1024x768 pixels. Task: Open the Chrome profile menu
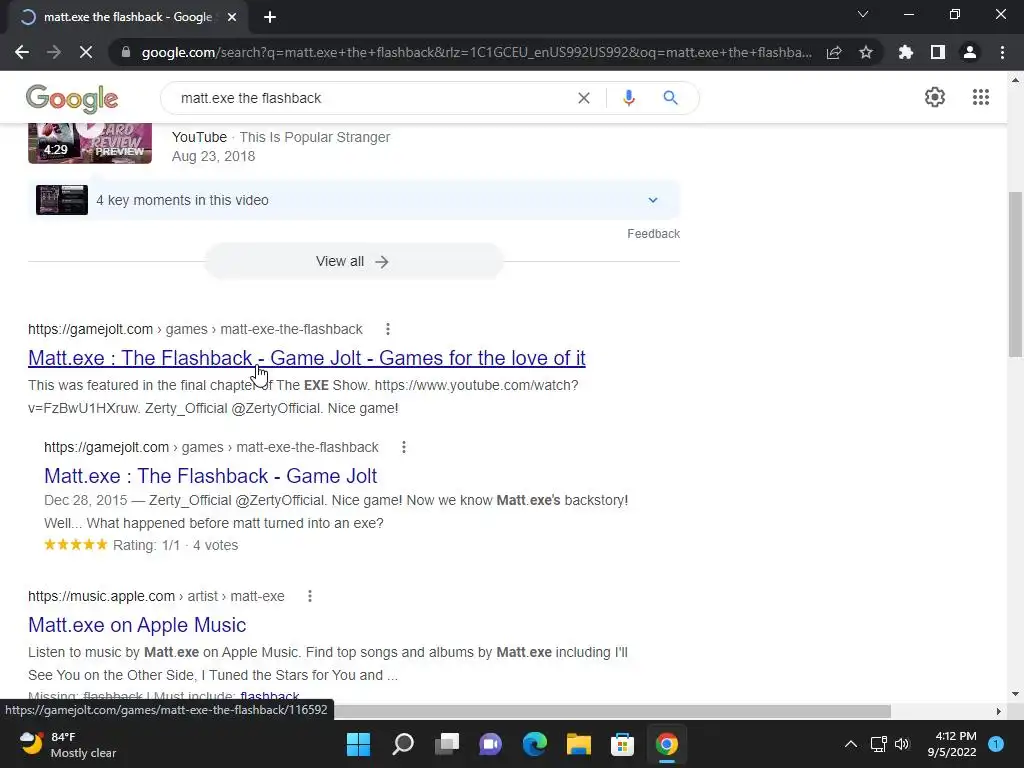point(970,52)
